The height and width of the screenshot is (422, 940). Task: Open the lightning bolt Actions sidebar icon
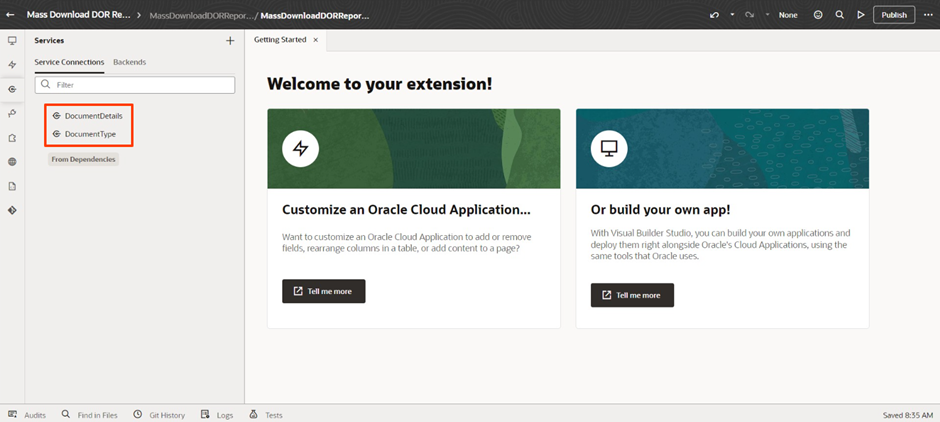tap(12, 65)
